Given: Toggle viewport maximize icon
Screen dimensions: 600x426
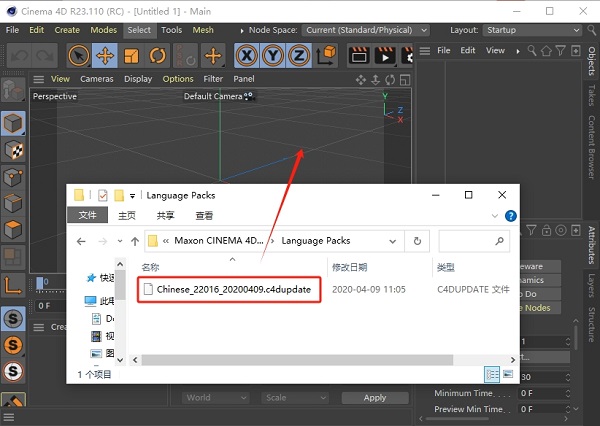Looking at the screenshot, I should click(x=405, y=80).
